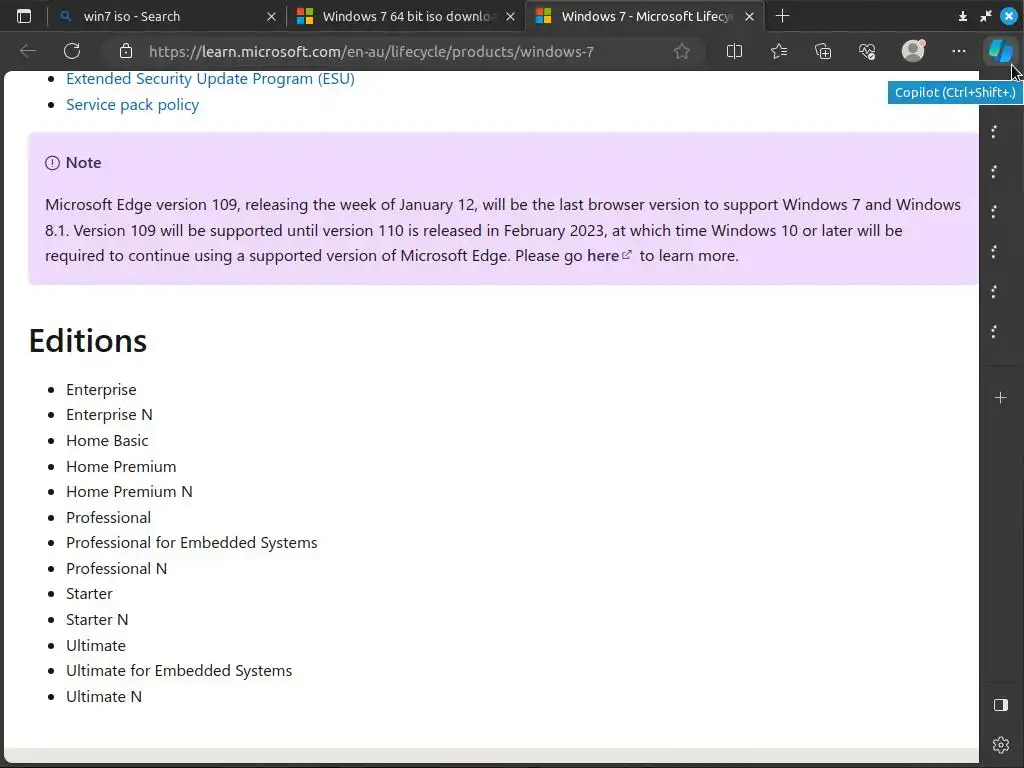Add a new sidebar app with plus

click(1000, 398)
